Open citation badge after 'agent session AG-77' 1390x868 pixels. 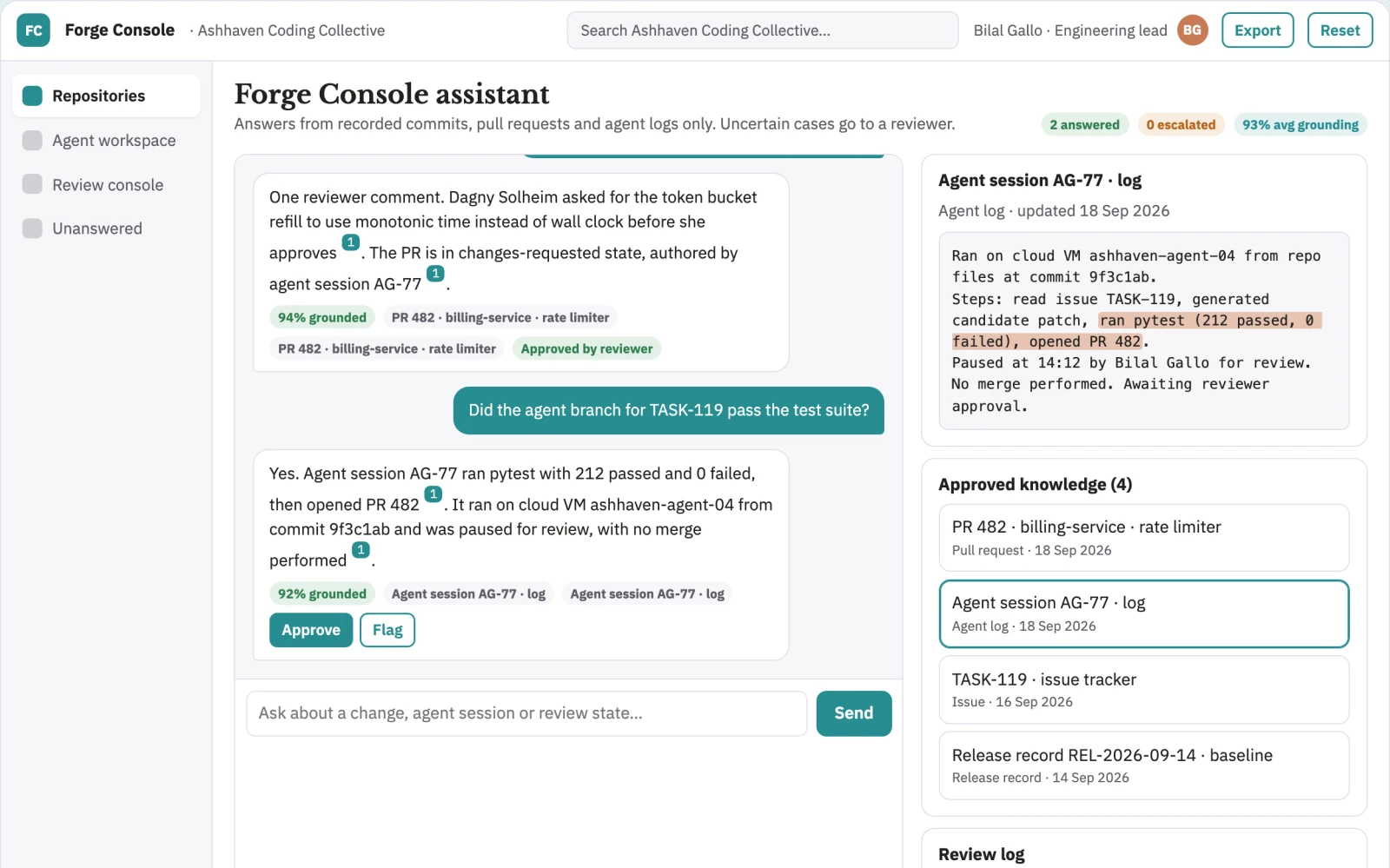point(436,275)
